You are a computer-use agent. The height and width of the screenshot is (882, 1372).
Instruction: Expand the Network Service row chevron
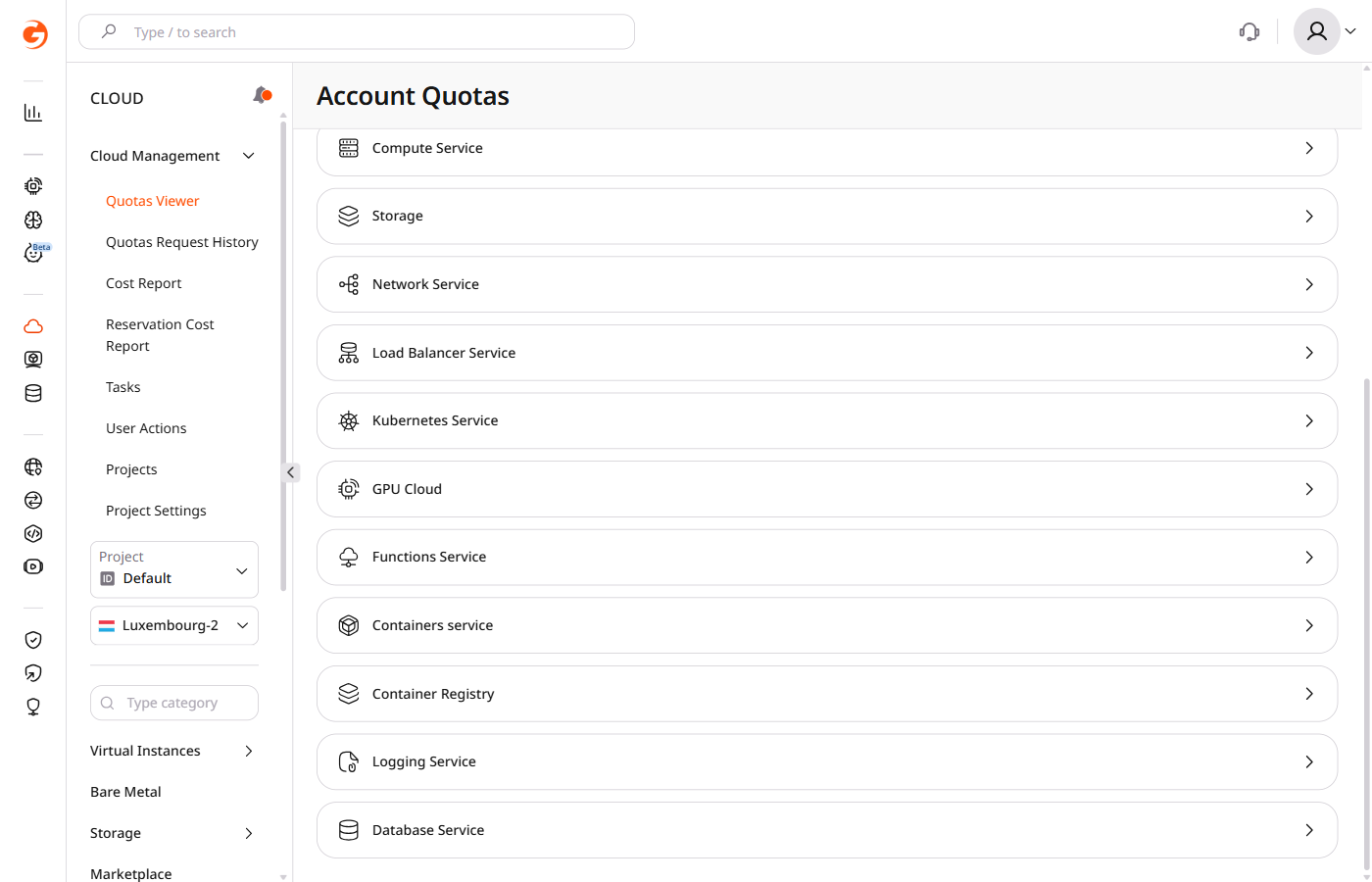1309,284
